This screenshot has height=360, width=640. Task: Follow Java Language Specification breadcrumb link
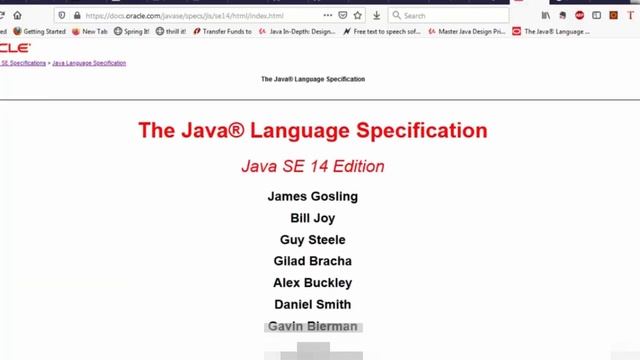click(89, 63)
